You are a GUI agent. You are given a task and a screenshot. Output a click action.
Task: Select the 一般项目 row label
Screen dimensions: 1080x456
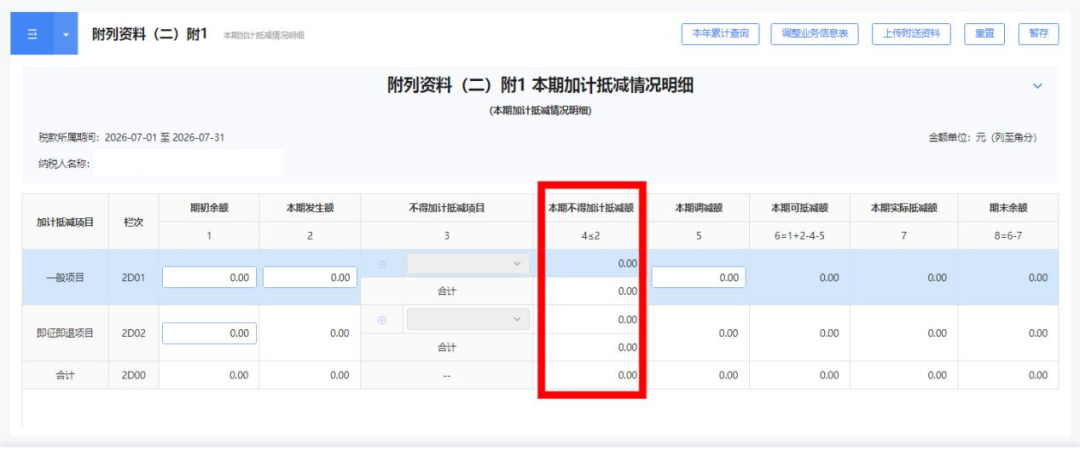point(65,278)
